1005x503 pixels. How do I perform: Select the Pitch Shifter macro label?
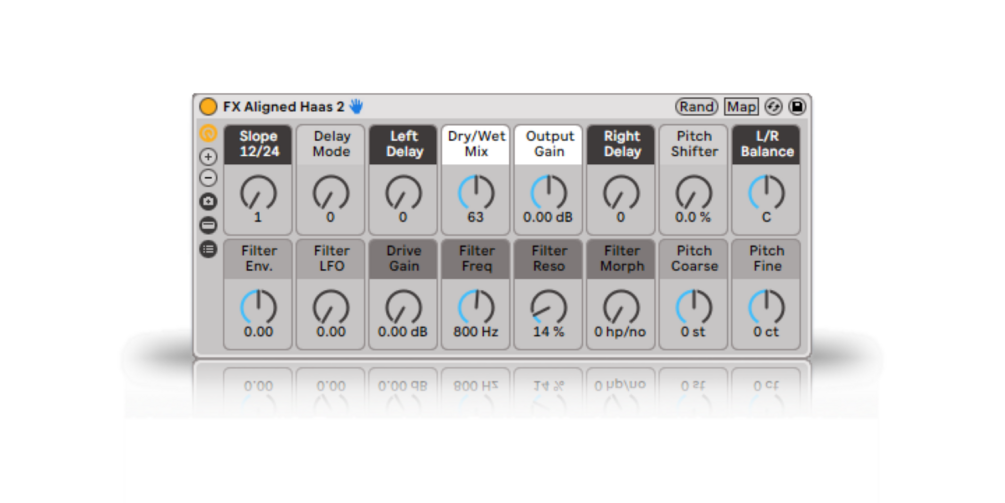point(694,144)
